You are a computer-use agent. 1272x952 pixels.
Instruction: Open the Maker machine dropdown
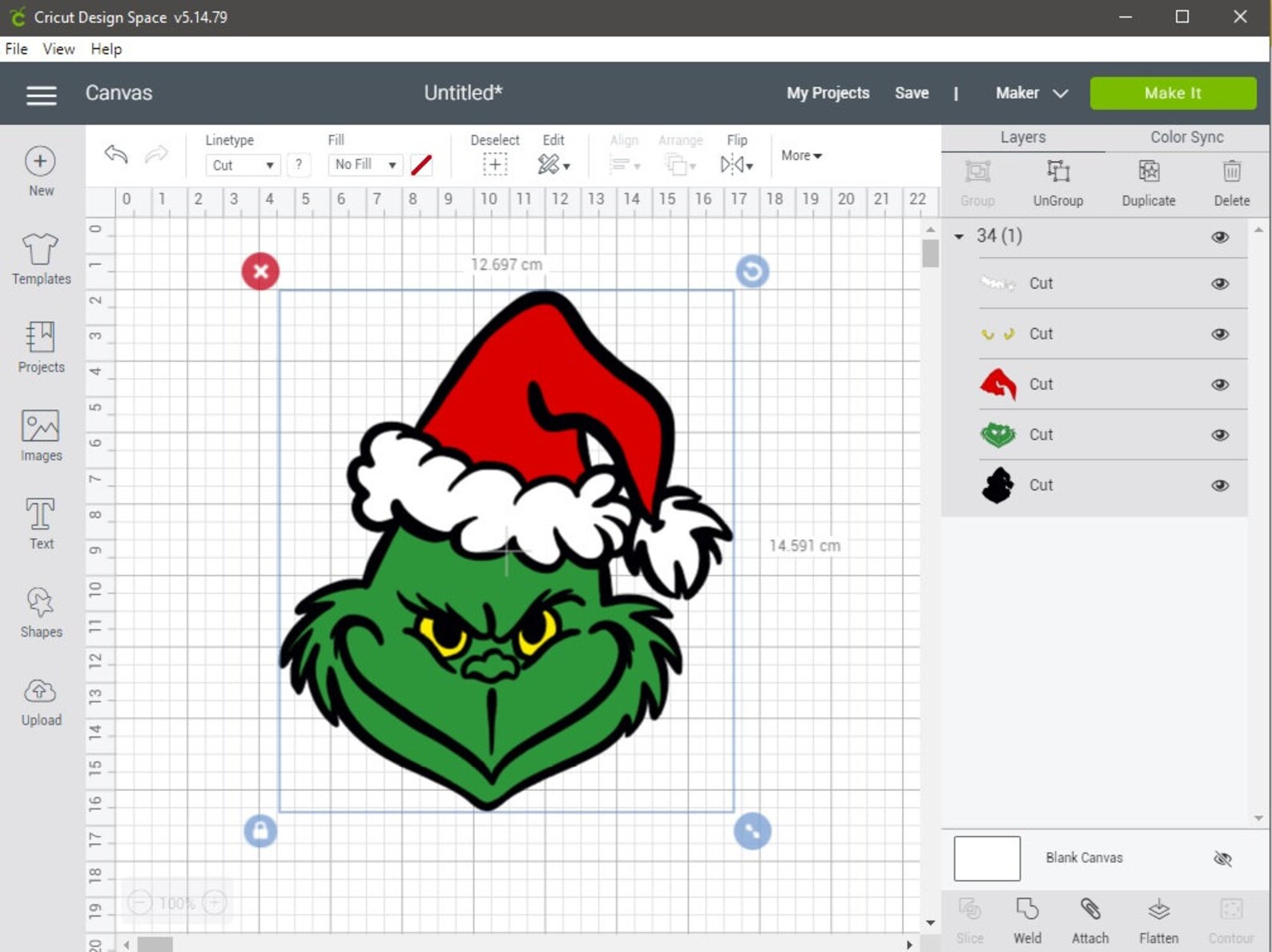1032,93
